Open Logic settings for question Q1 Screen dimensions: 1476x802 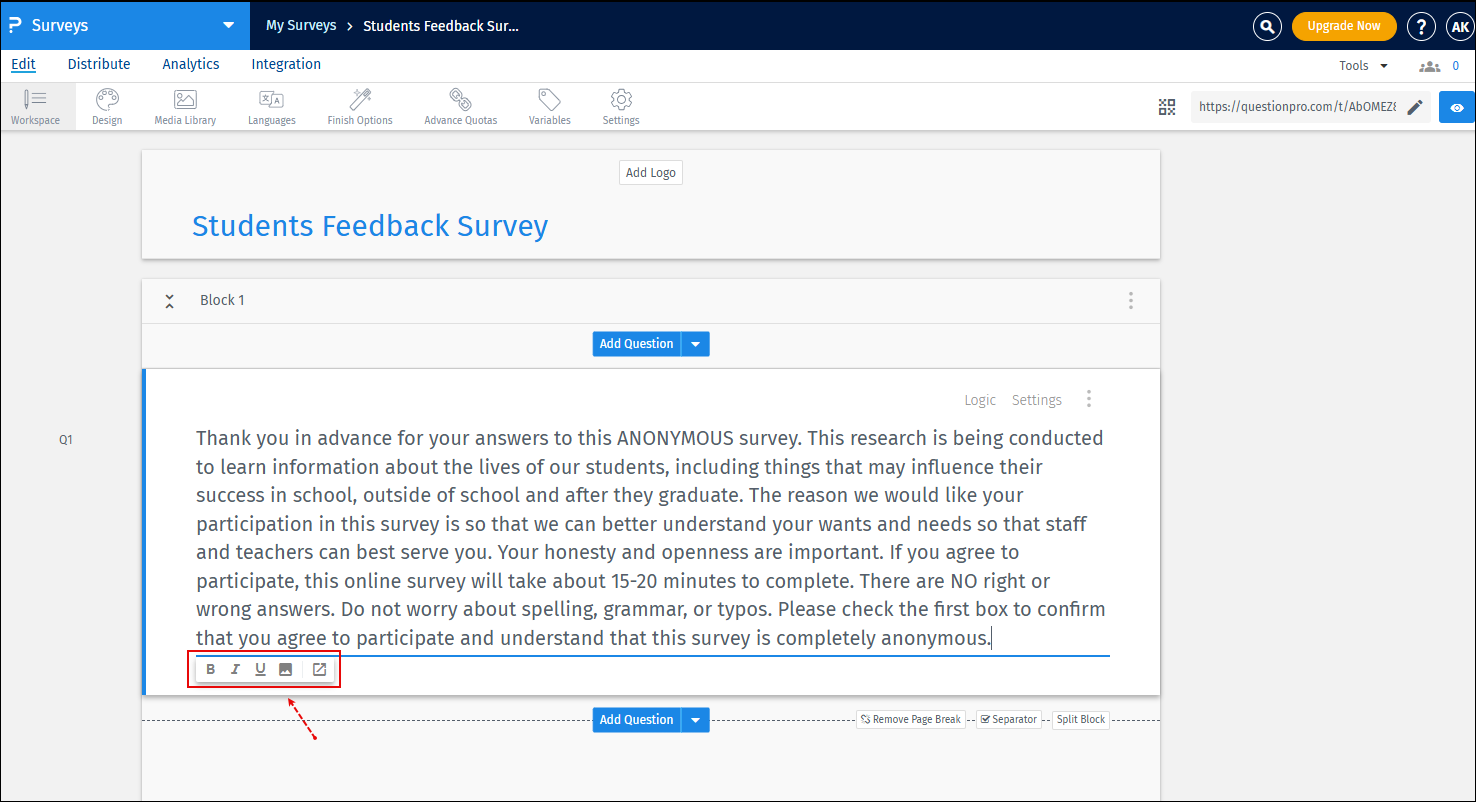[980, 399]
